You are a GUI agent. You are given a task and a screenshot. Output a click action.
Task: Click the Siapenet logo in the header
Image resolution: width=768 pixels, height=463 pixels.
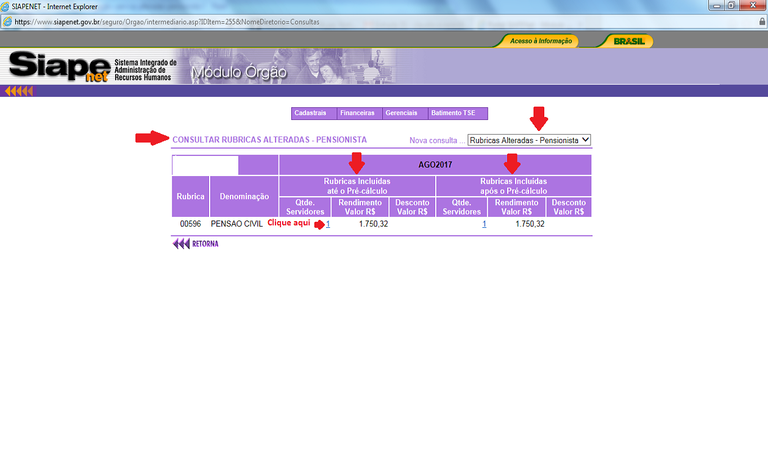point(60,66)
